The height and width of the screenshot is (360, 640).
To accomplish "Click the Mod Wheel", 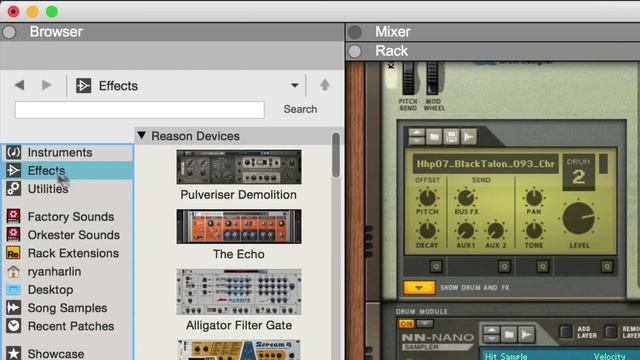I will [432, 79].
